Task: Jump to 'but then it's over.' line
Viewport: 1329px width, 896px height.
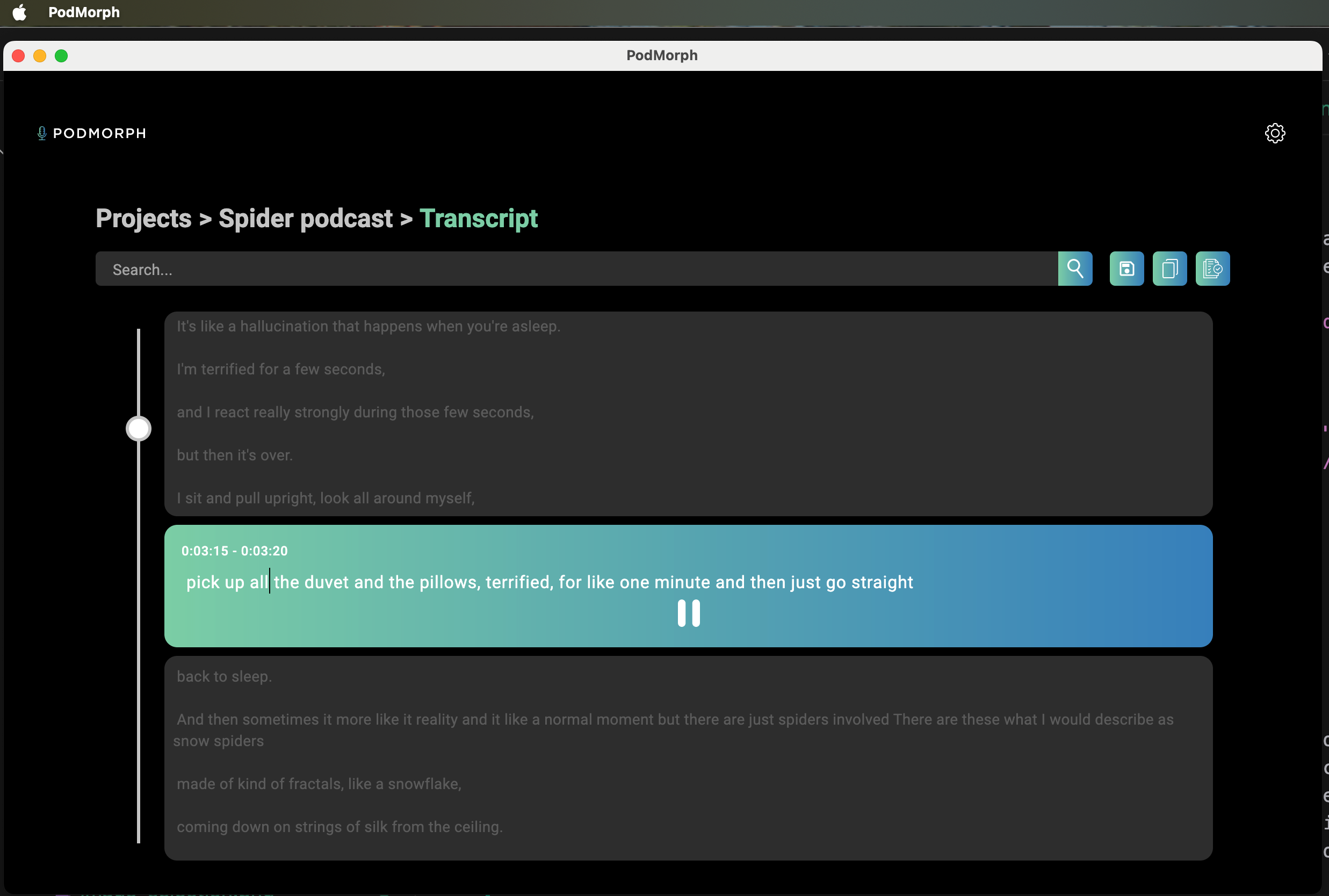Action: [234, 456]
